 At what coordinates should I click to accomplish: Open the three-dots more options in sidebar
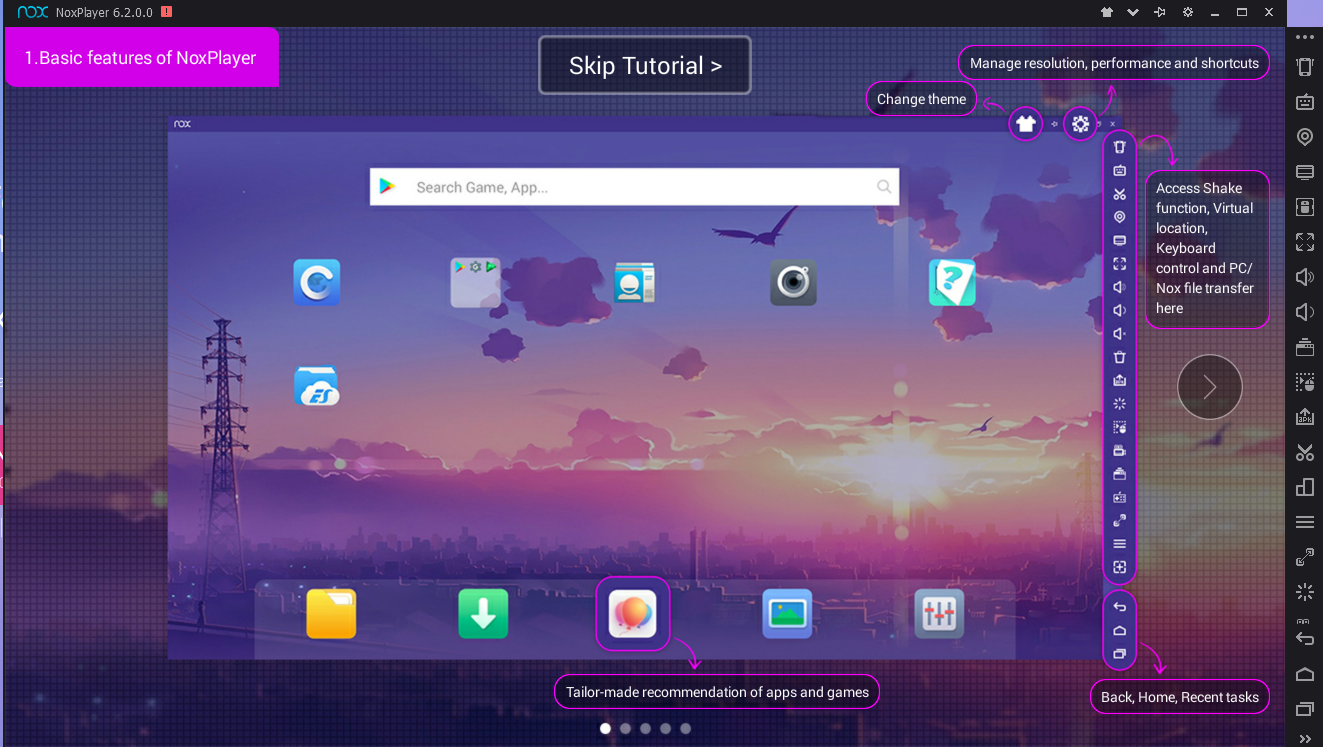1304,37
